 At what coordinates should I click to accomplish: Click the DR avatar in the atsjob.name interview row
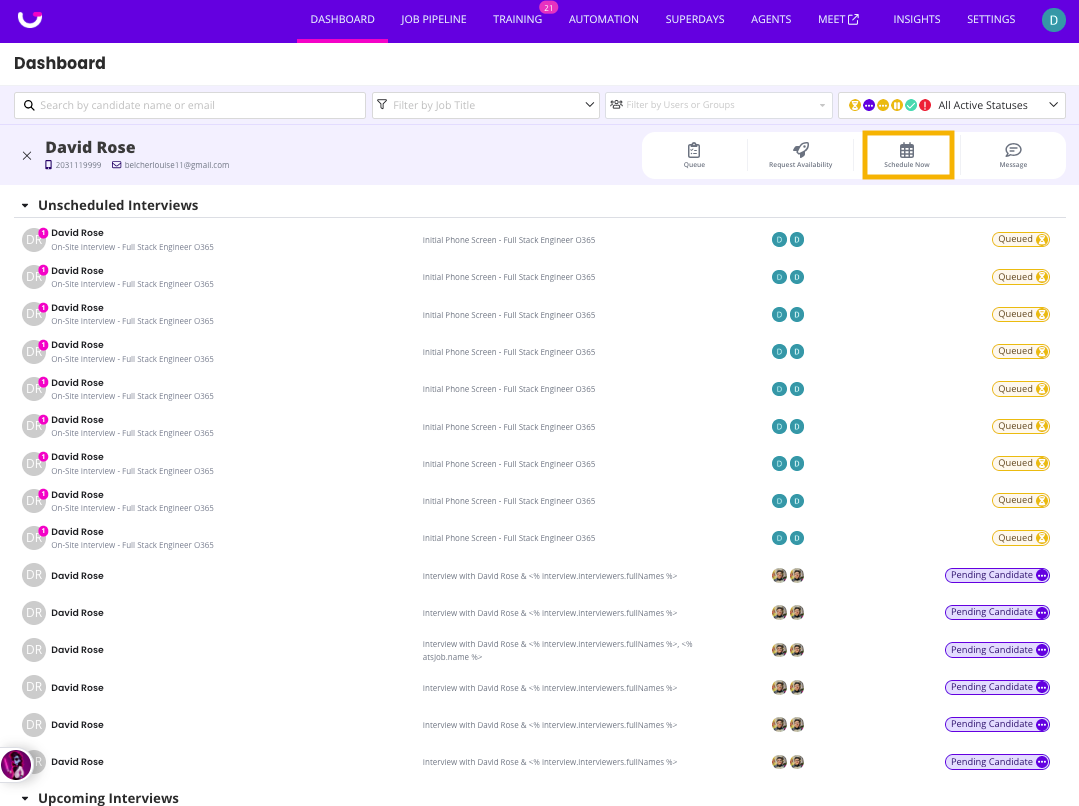point(34,650)
